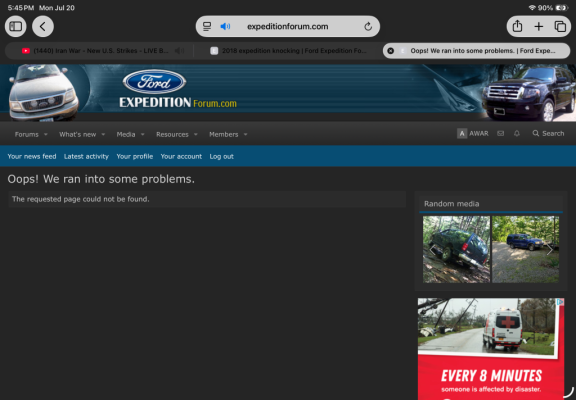Open the alerts bell icon
Image resolution: width=576 pixels, height=400 pixels.
(x=517, y=134)
